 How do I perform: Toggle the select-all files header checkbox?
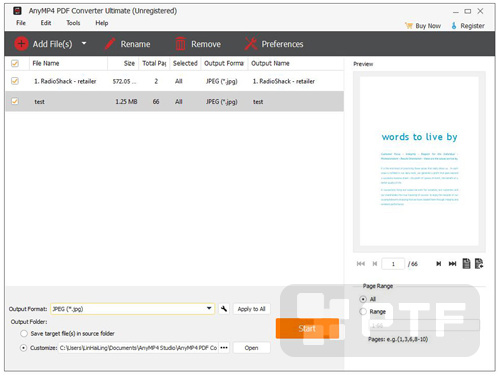click(x=15, y=63)
